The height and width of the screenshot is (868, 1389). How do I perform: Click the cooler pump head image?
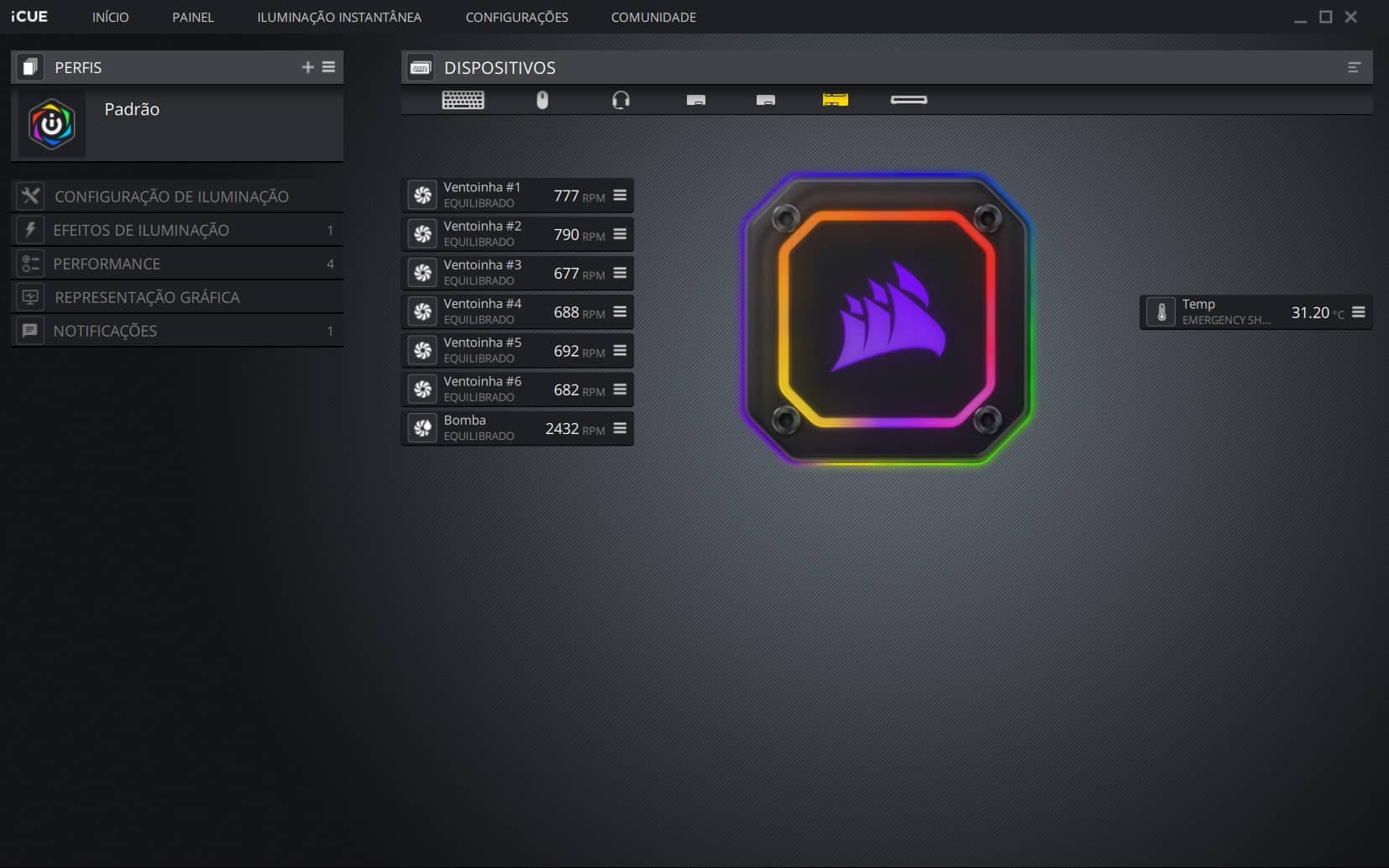point(887,319)
